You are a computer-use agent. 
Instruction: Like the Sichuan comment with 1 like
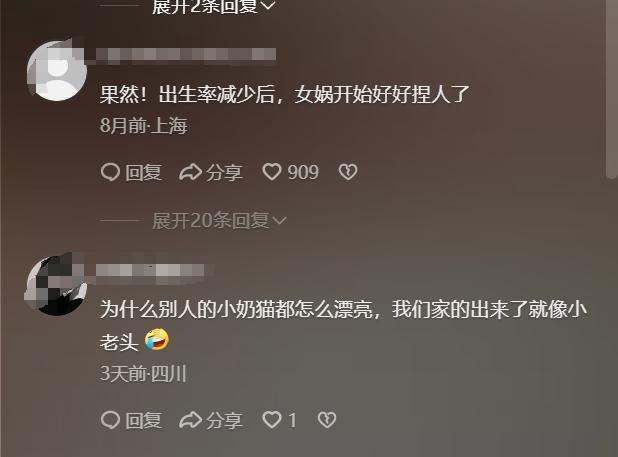[272, 420]
